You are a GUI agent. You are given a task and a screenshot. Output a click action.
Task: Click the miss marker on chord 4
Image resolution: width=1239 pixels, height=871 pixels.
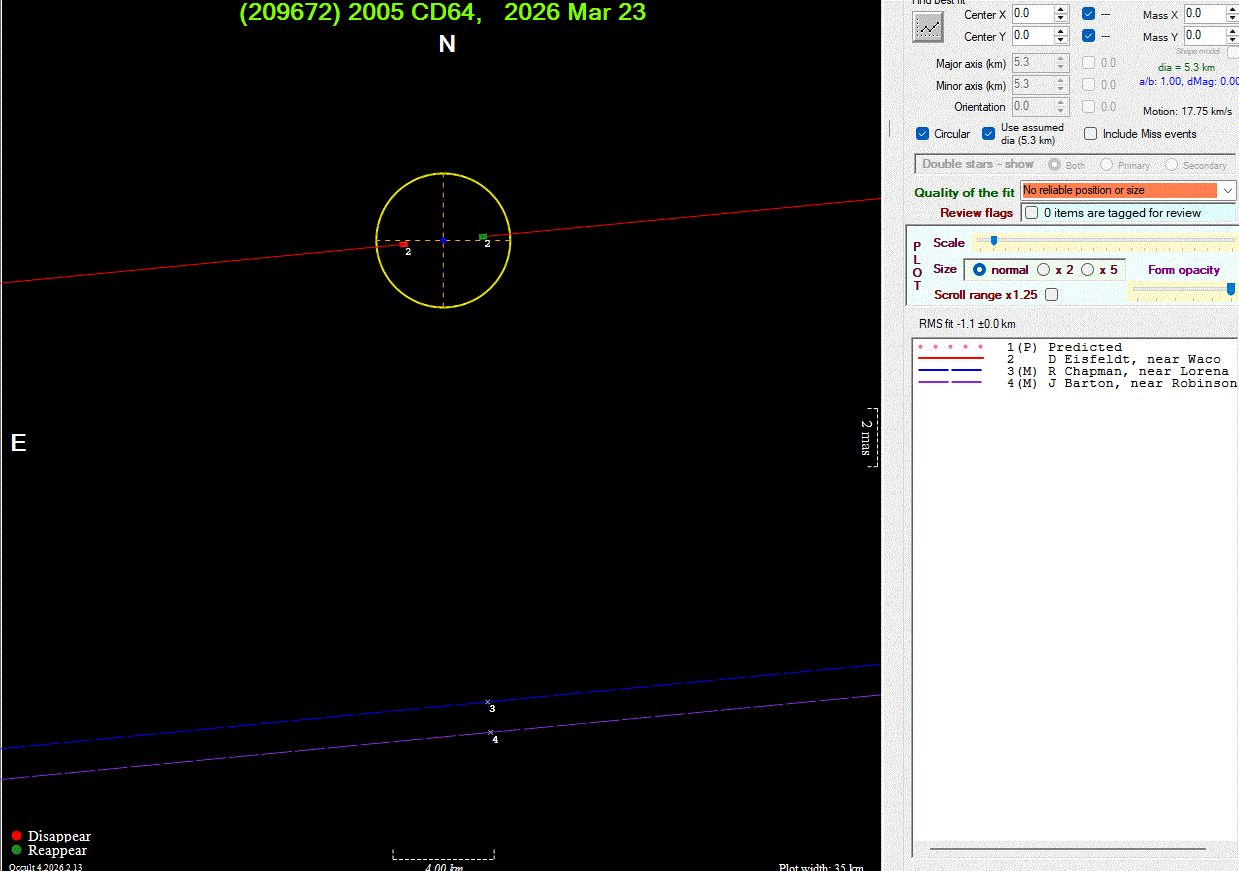coord(491,732)
